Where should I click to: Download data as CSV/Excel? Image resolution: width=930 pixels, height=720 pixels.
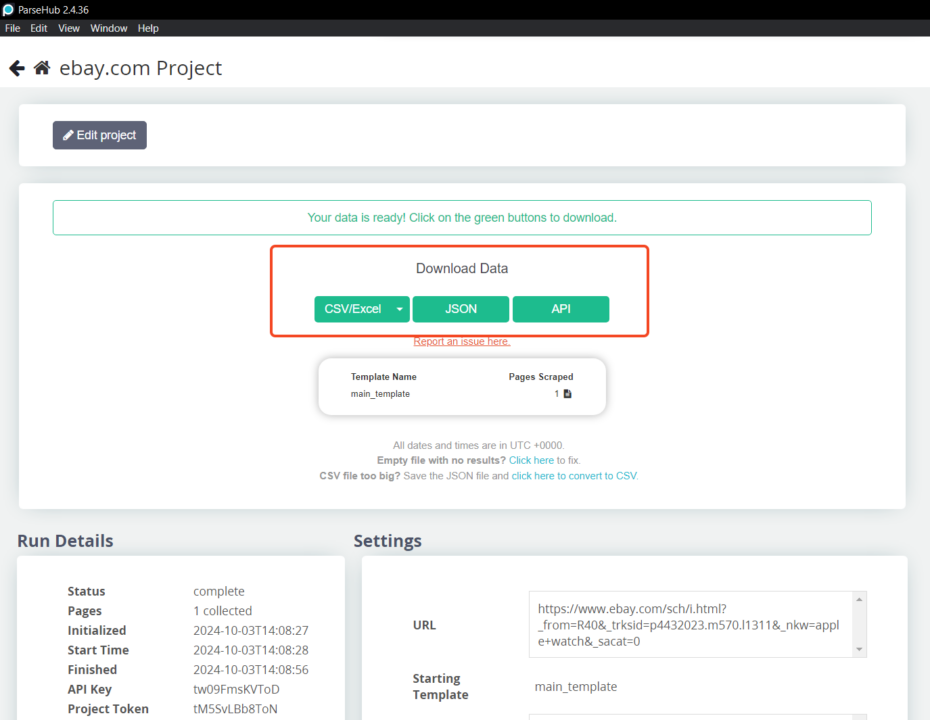tap(352, 309)
